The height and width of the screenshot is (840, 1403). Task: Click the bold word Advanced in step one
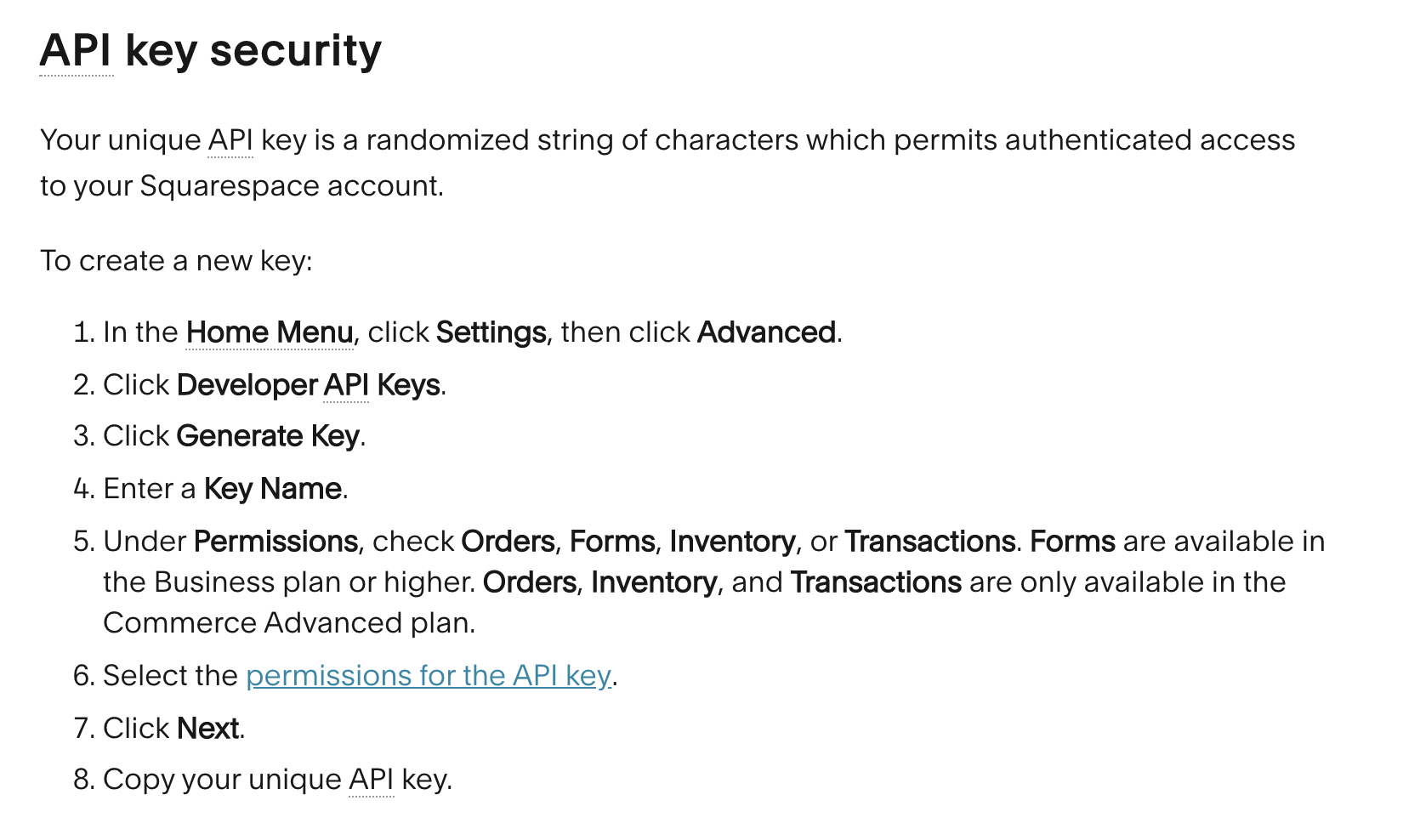pos(766,332)
